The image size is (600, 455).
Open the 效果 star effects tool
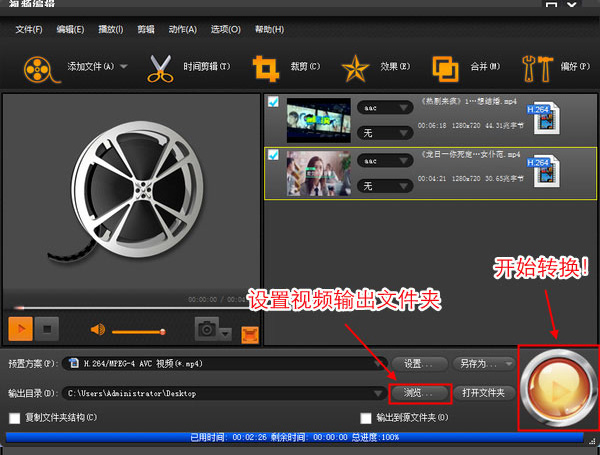(x=355, y=68)
